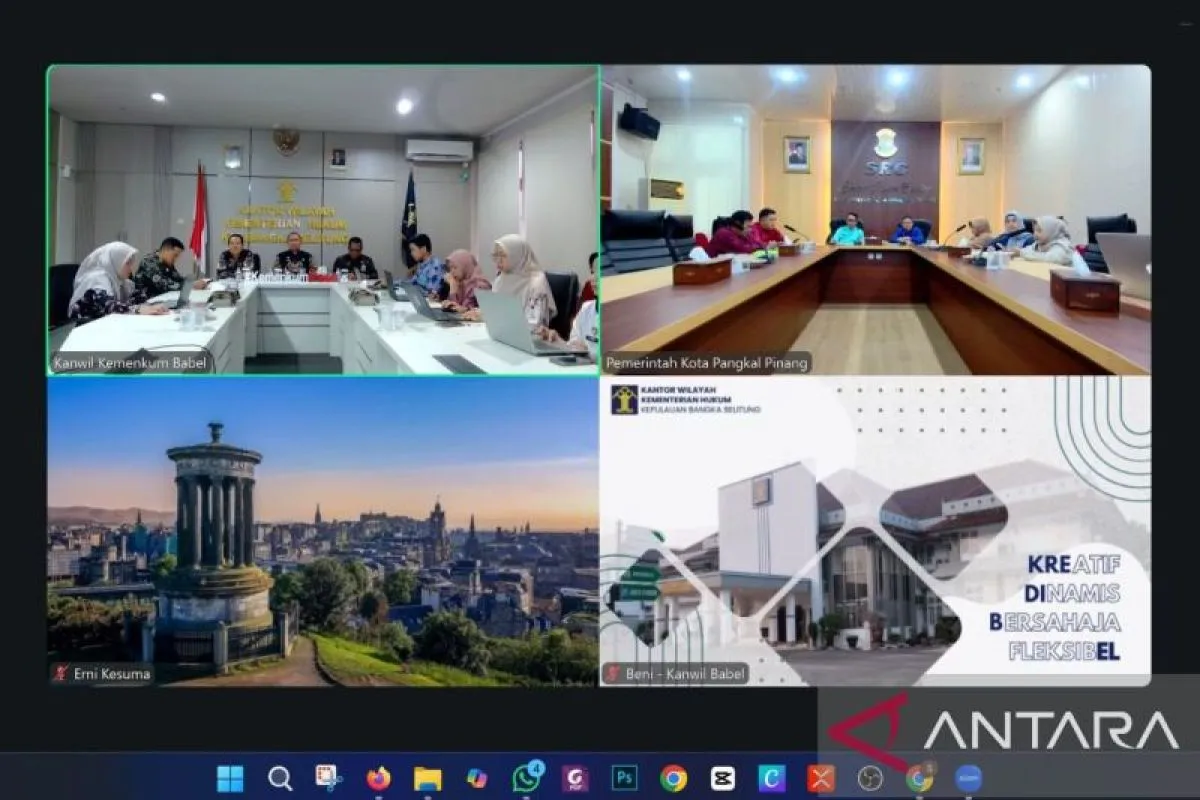Click the taskbar Search magnifier icon
The width and height of the screenshot is (1200, 800).
coord(280,778)
